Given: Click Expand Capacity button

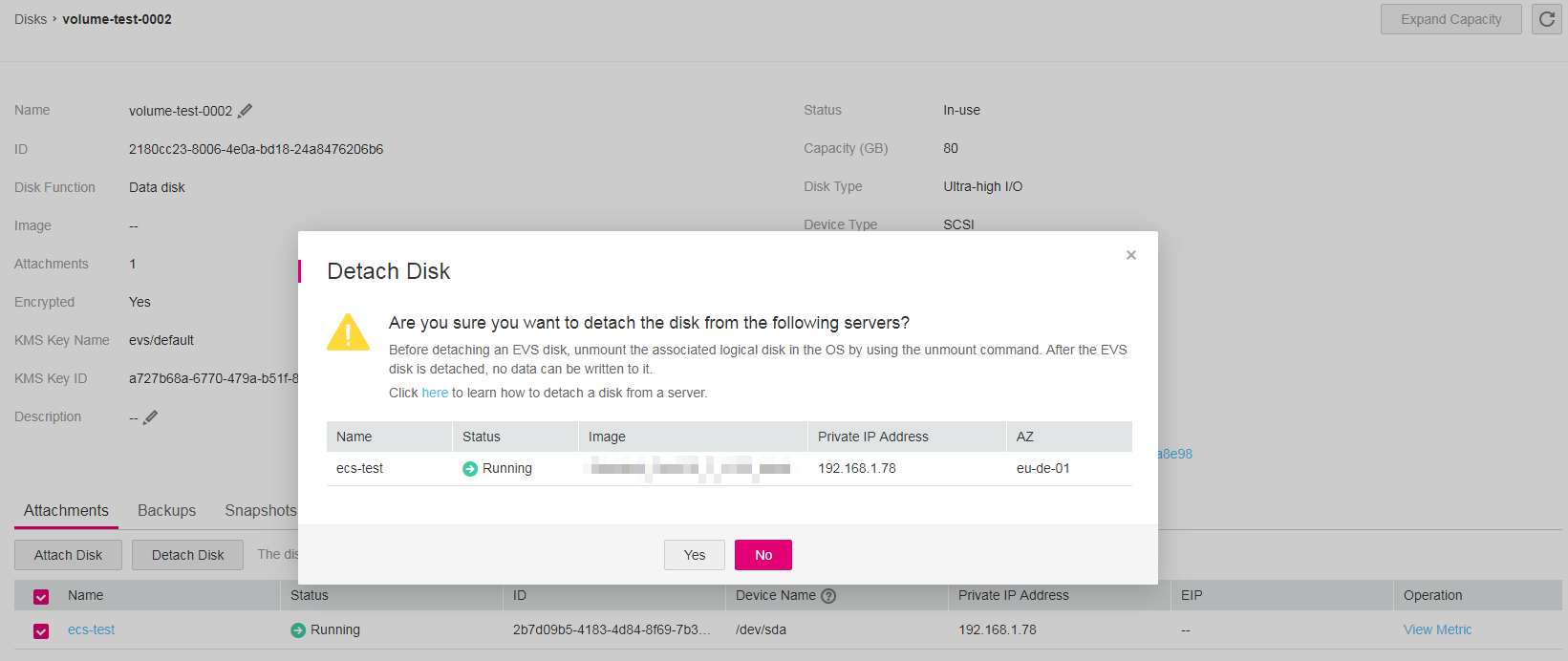Looking at the screenshot, I should coord(1450,19).
